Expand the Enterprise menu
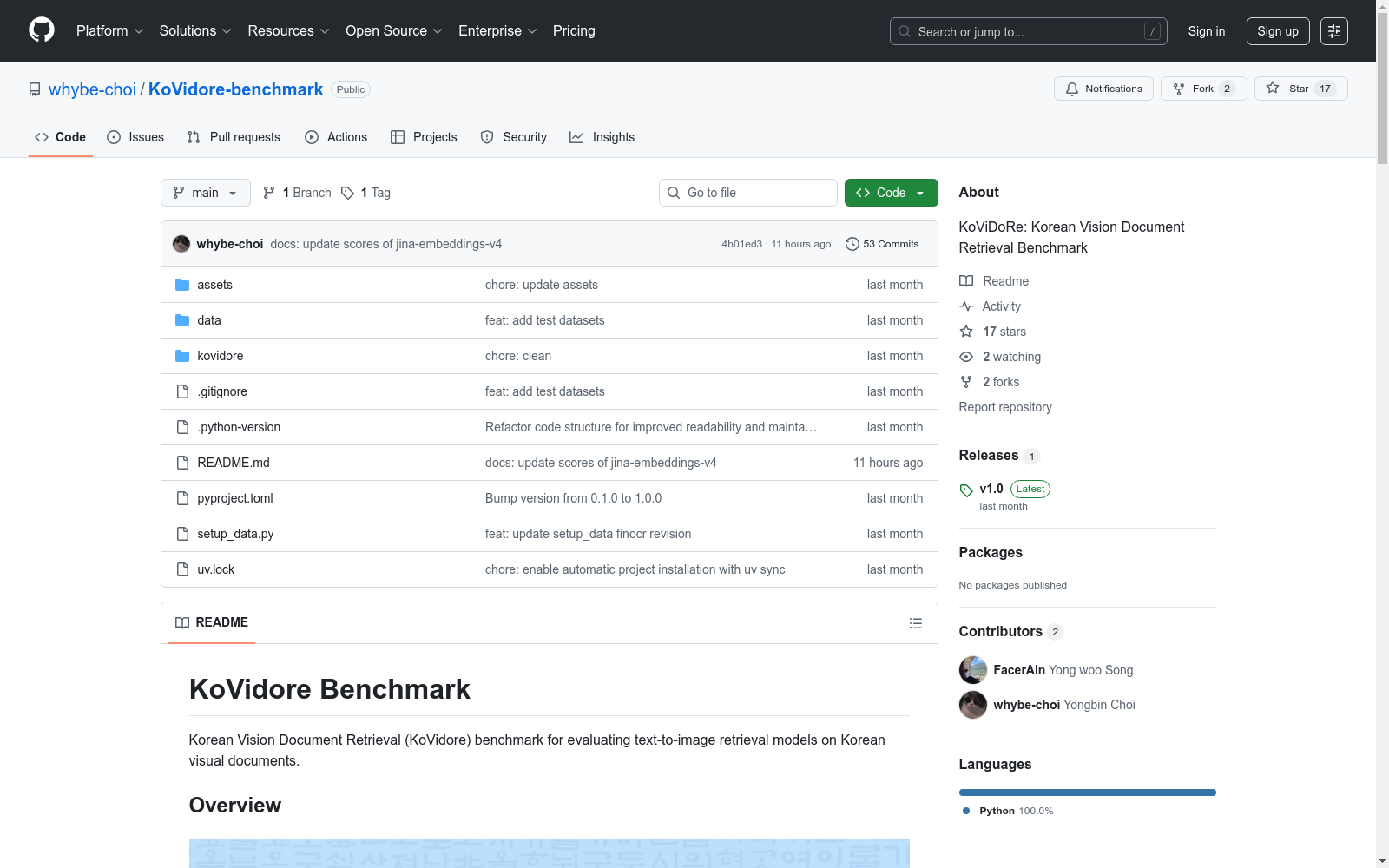This screenshot has height=868, width=1389. pos(497,31)
